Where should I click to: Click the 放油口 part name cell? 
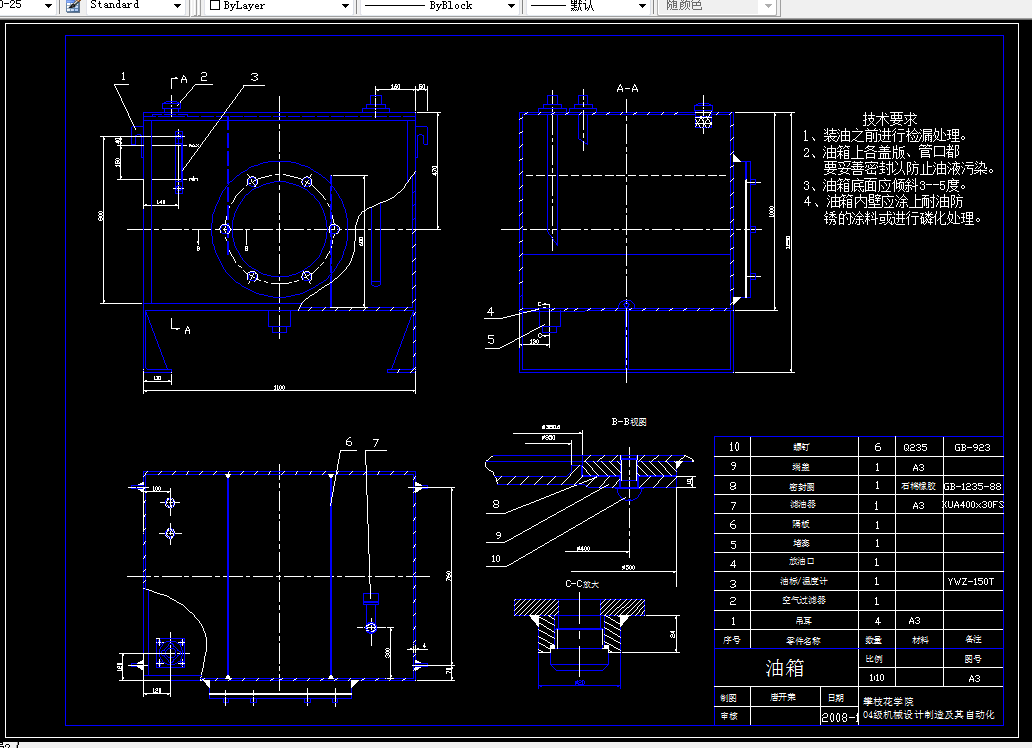[802, 562]
